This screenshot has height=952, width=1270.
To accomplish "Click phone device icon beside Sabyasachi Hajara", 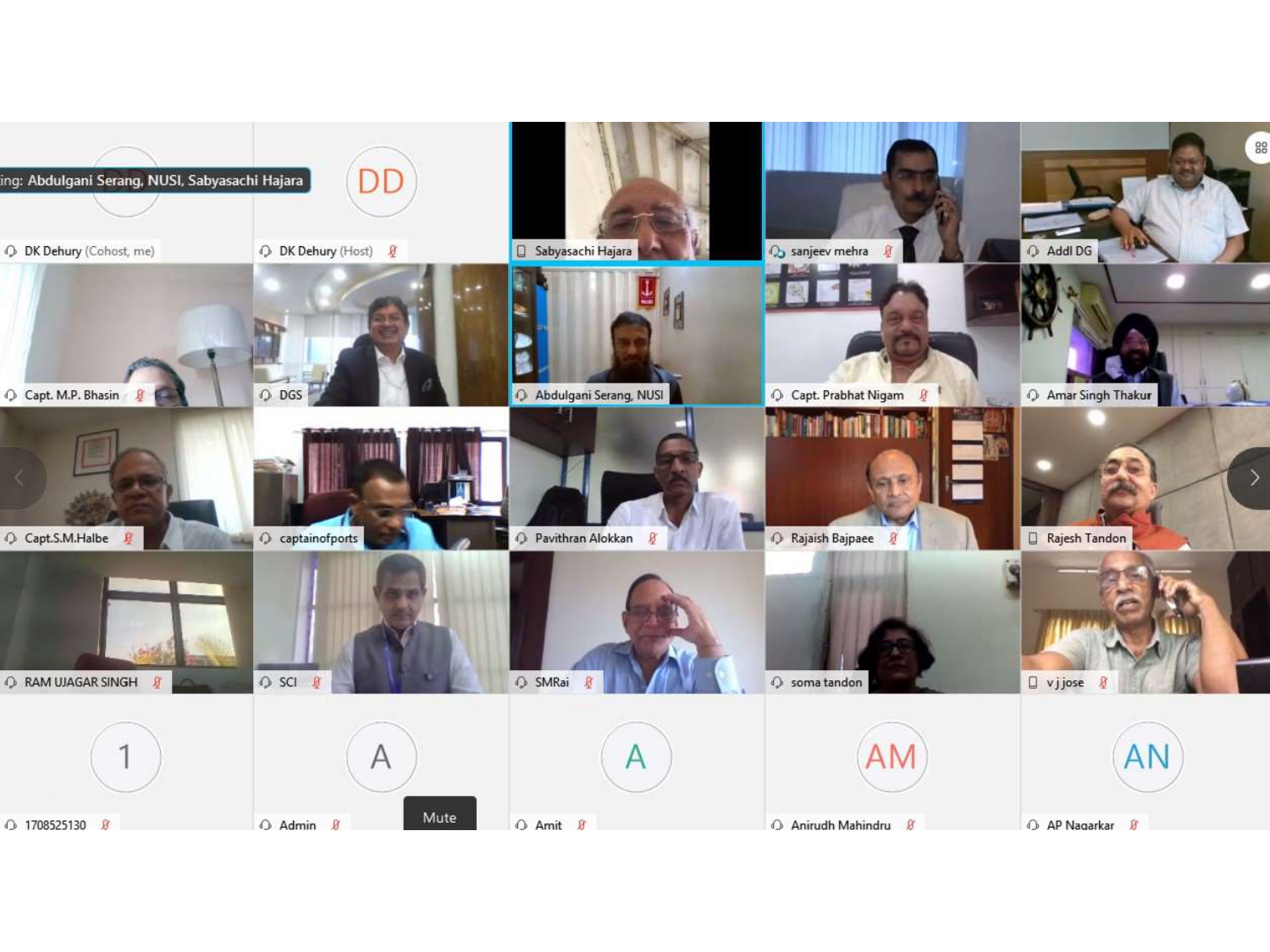I will click(x=522, y=251).
